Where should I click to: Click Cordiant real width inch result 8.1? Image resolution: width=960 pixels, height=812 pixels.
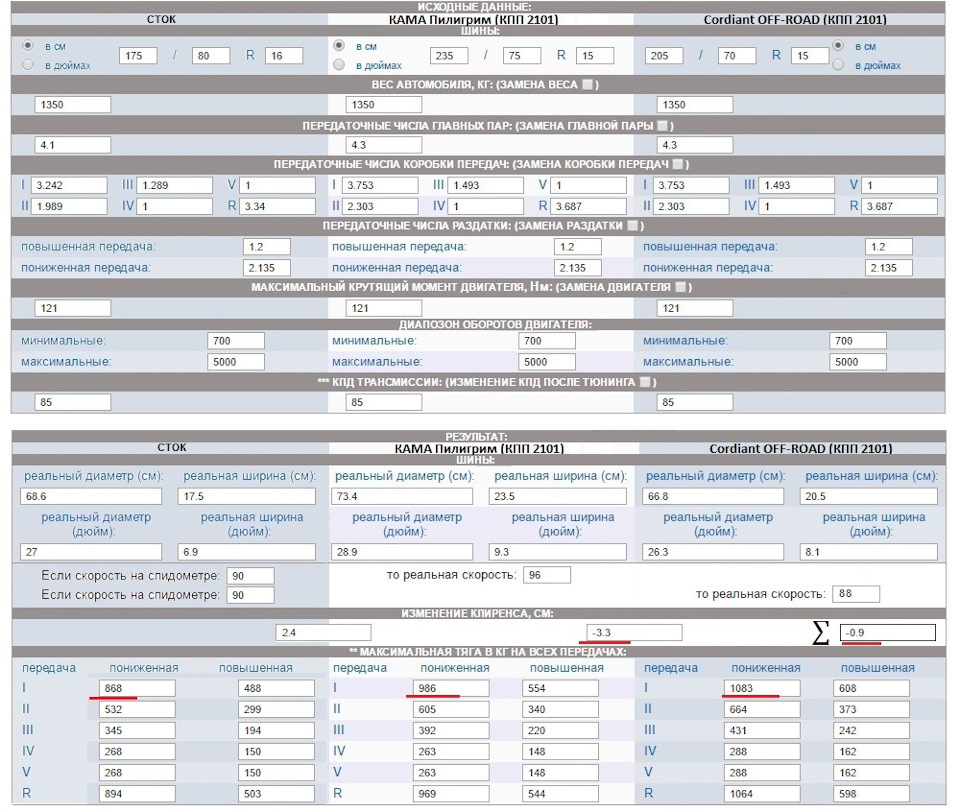coord(869,552)
